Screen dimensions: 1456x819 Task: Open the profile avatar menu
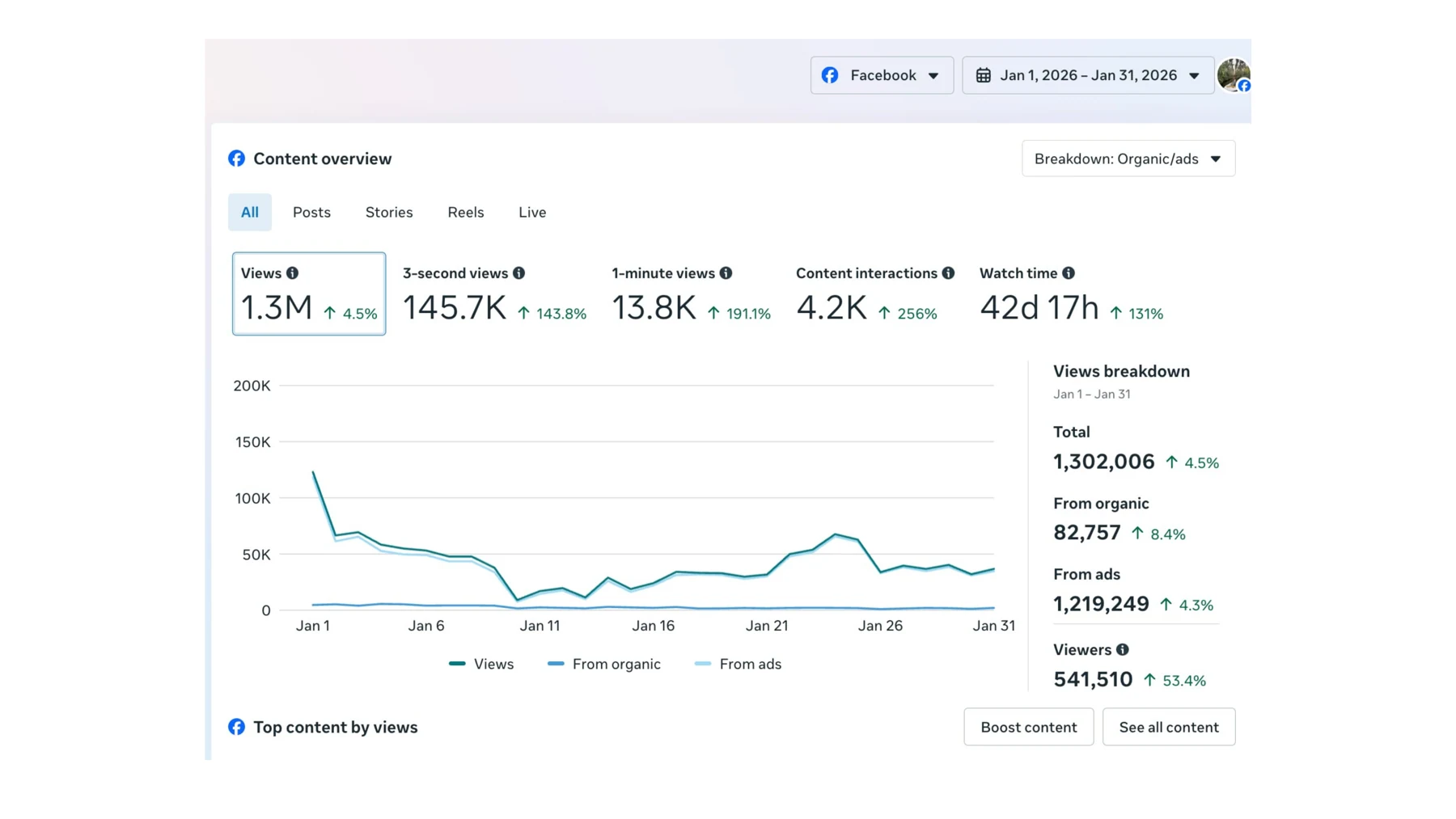(x=1234, y=75)
